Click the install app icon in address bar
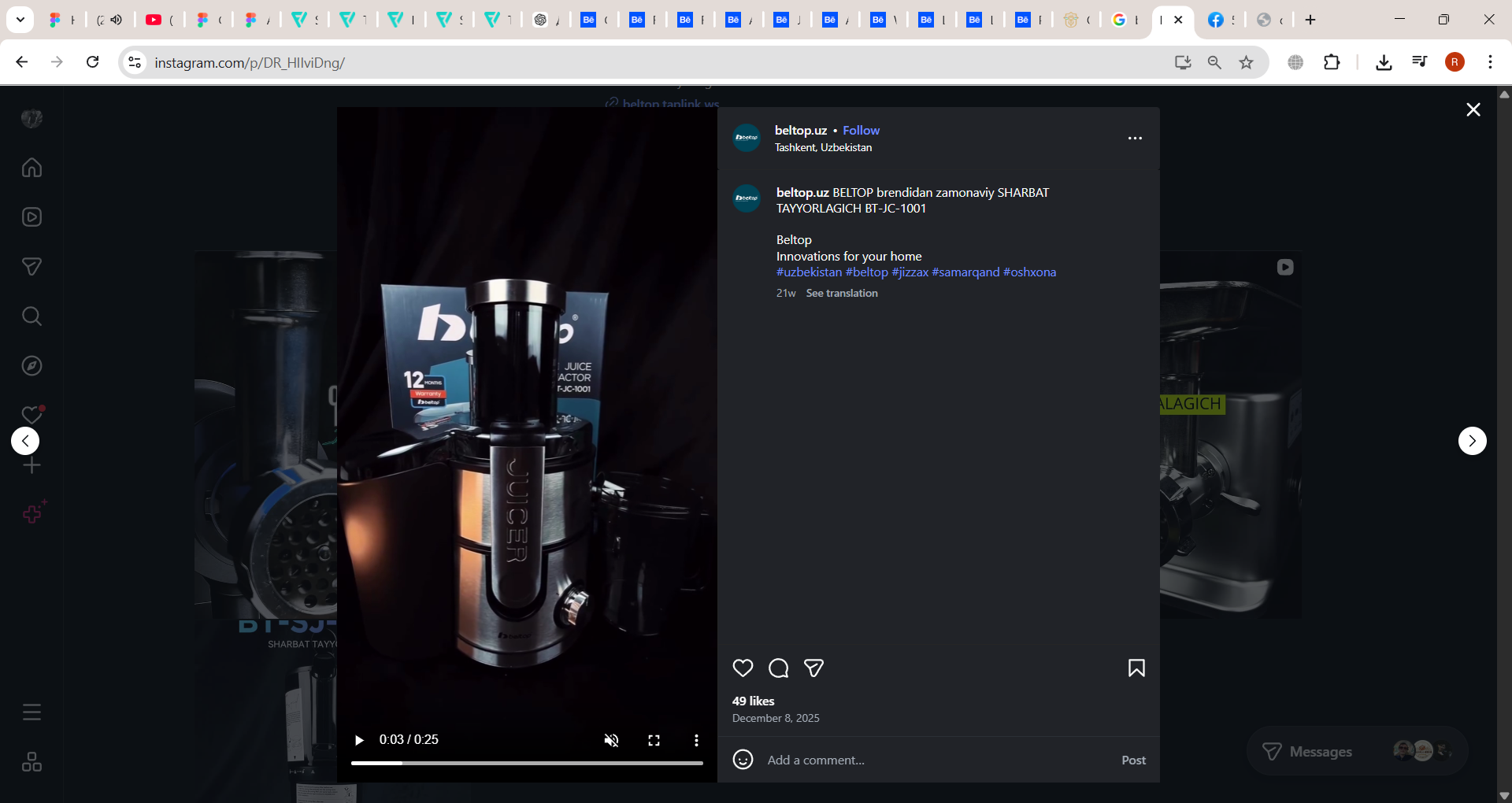The image size is (1512, 803). click(x=1182, y=62)
